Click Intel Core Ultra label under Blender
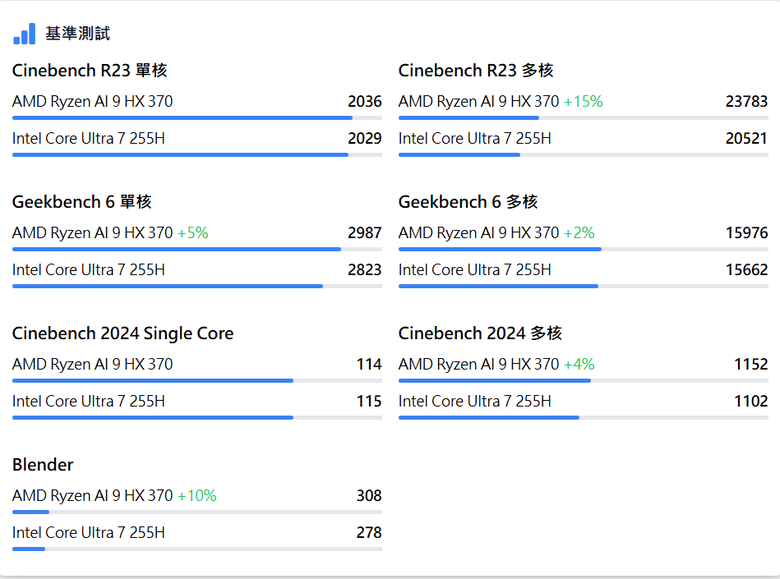The width and height of the screenshot is (780, 579). pyautogui.click(x=89, y=532)
